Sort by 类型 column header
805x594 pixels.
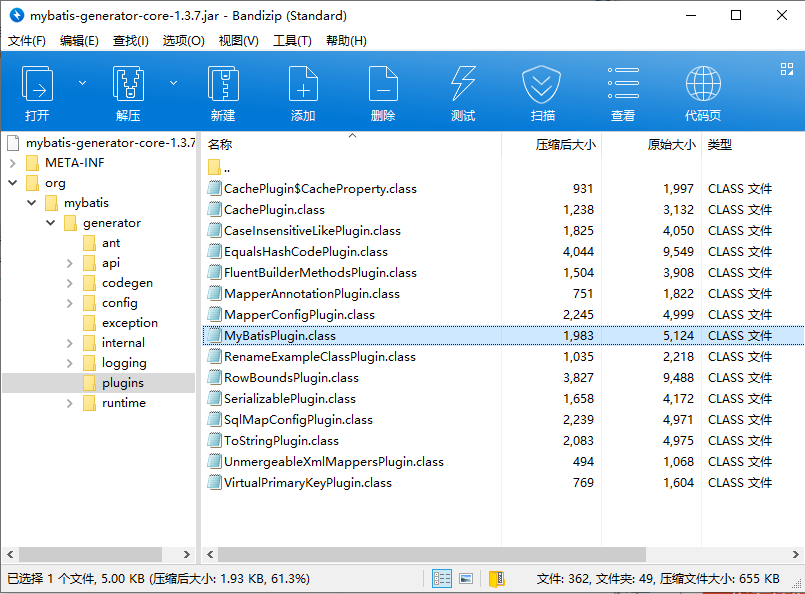click(x=719, y=145)
